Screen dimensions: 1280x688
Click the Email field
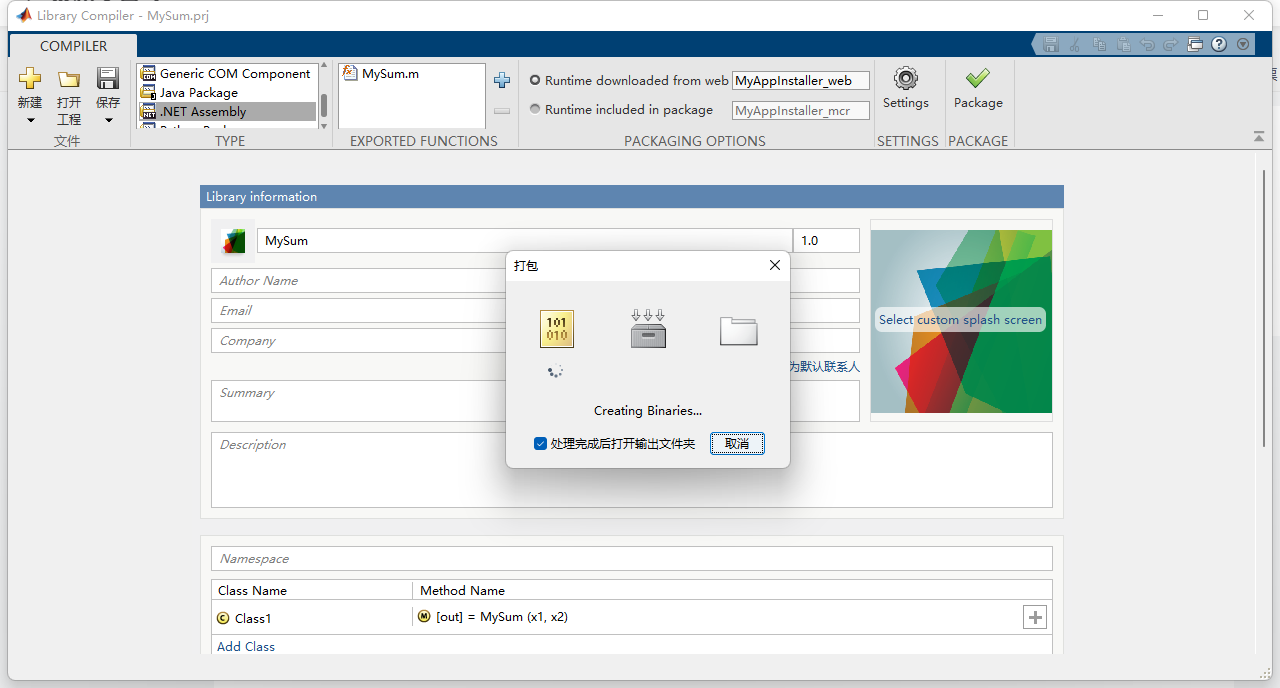click(535, 311)
